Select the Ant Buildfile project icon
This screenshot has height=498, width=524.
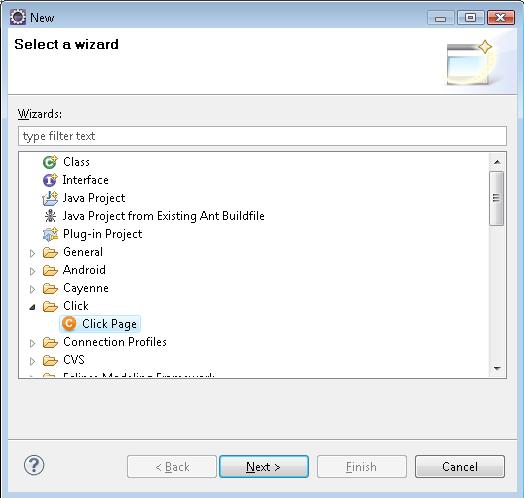tap(50, 216)
